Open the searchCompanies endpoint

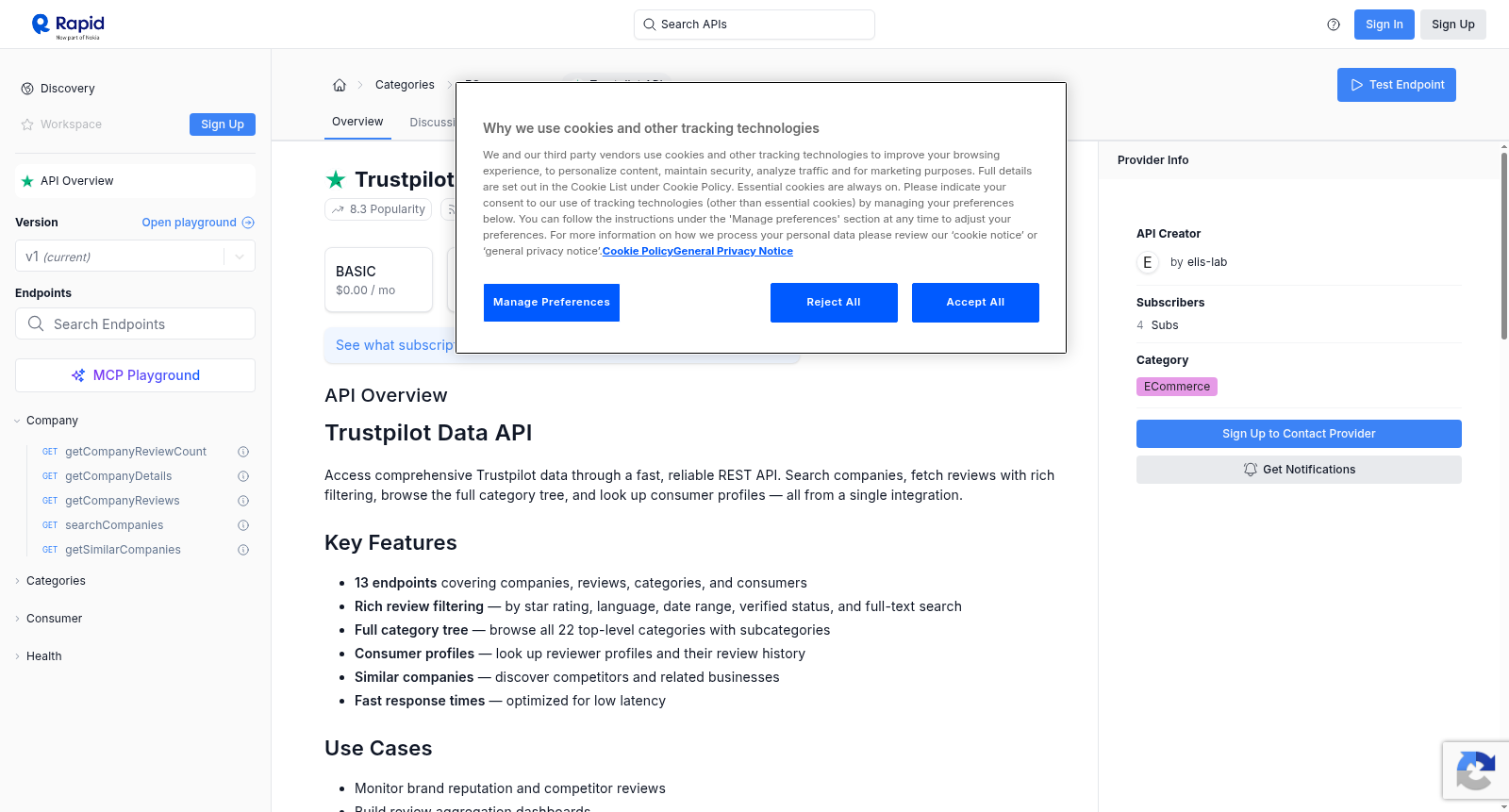tap(114, 525)
